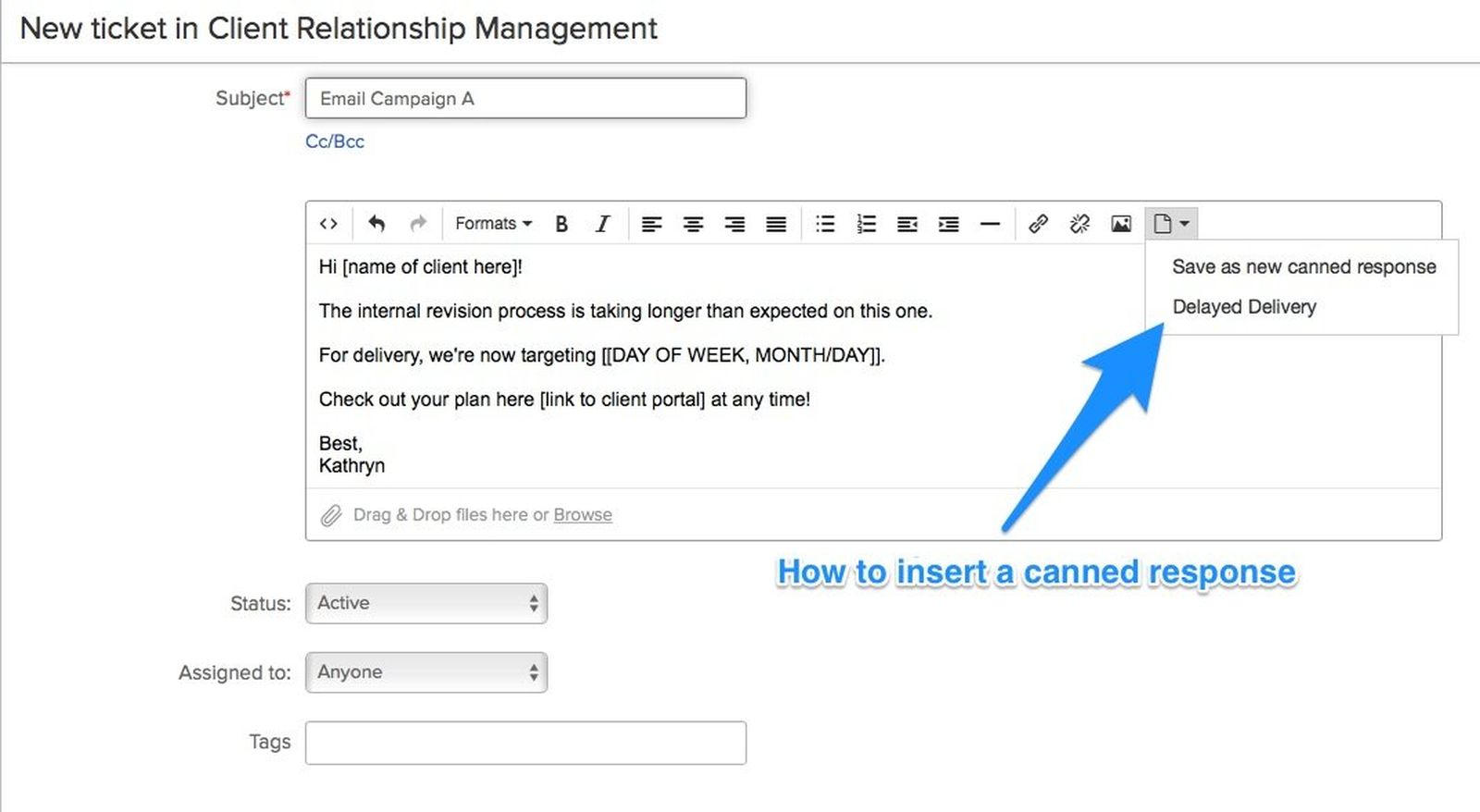Click the Subject input field

(525, 98)
